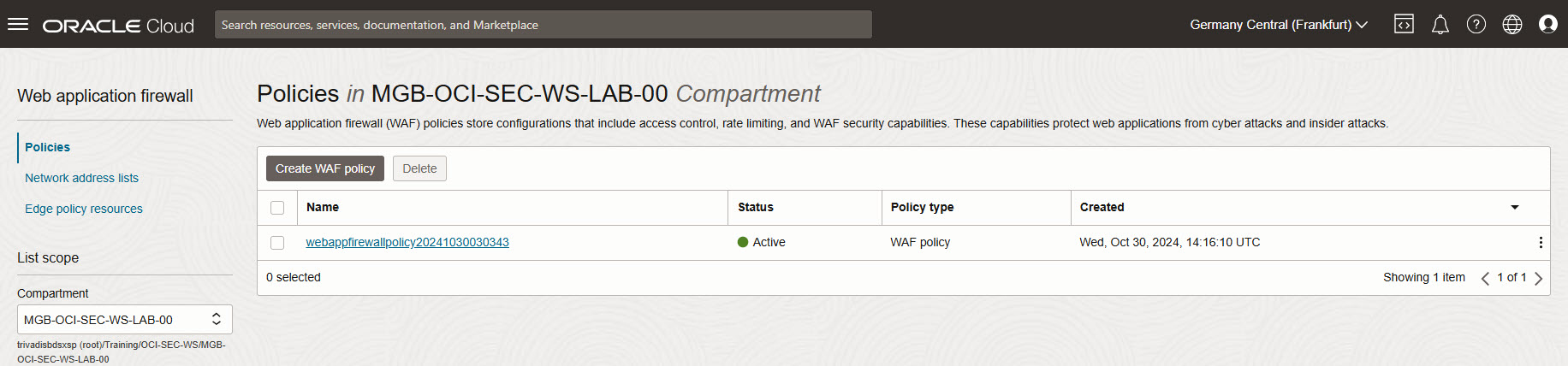1568x366 pixels.
Task: Focus the search resources and services field
Action: click(543, 25)
